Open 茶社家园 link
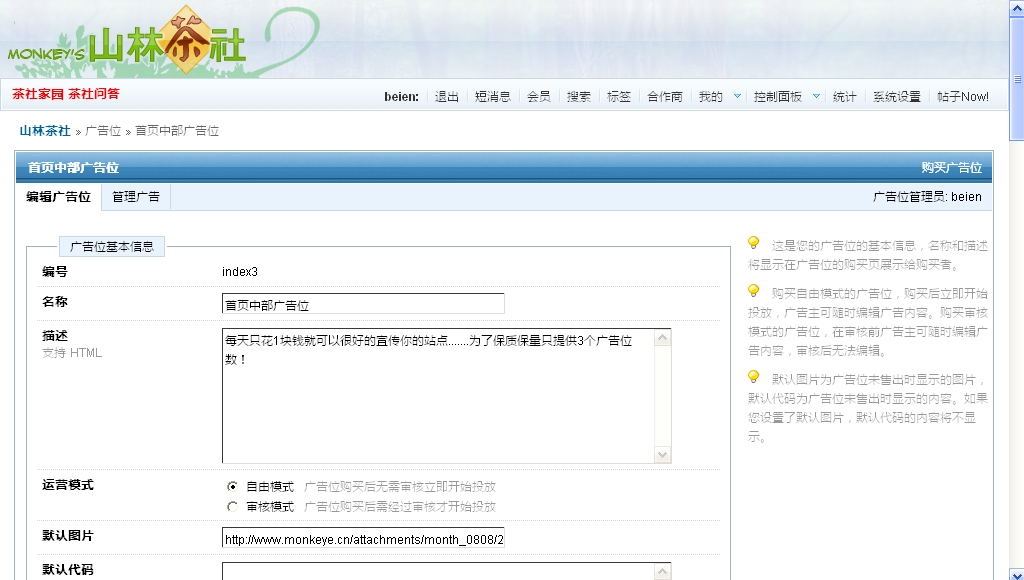 point(38,94)
